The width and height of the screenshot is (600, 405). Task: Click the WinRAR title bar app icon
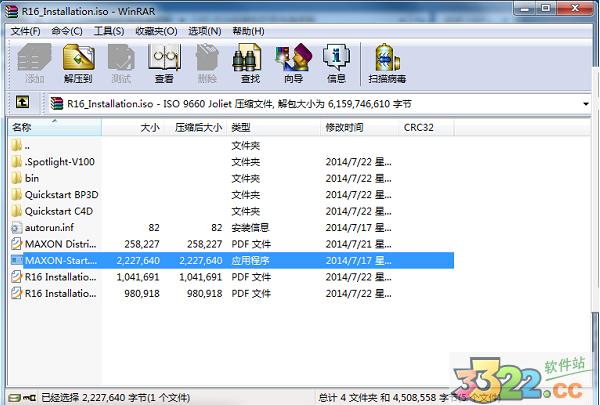(11, 11)
